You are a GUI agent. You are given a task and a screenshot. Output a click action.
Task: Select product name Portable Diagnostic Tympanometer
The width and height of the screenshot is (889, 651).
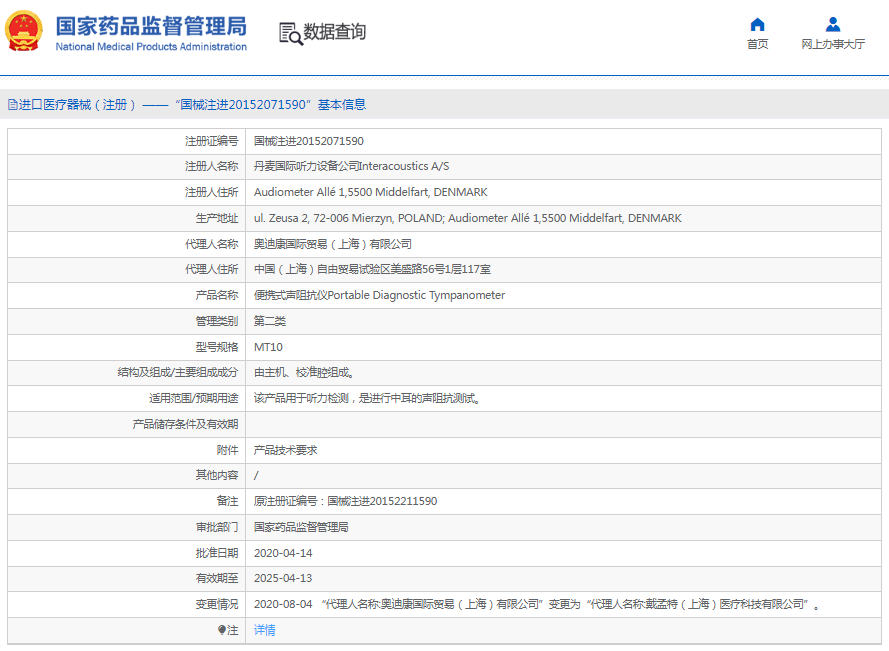coord(379,295)
